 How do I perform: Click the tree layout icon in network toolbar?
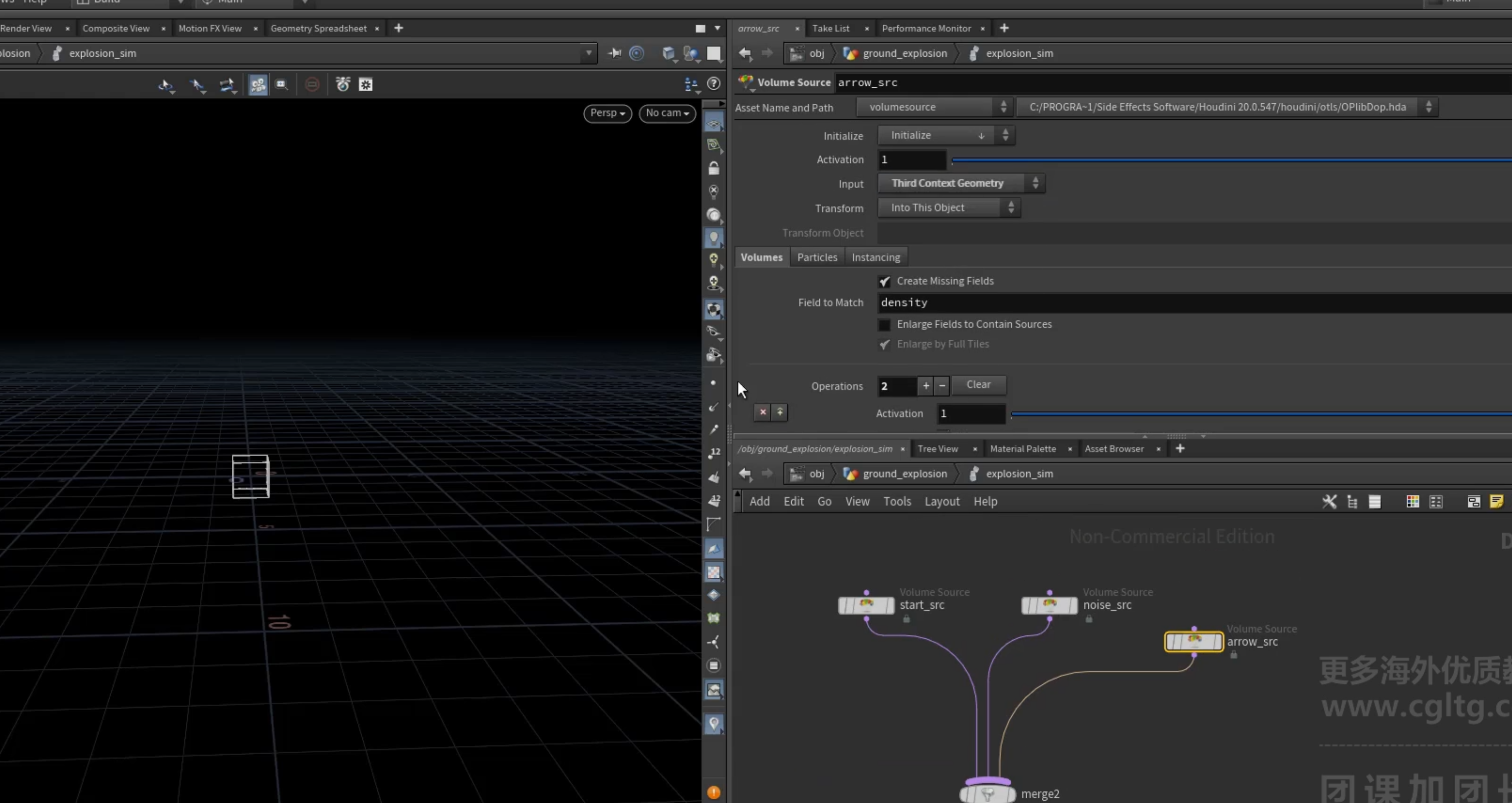coord(1352,501)
